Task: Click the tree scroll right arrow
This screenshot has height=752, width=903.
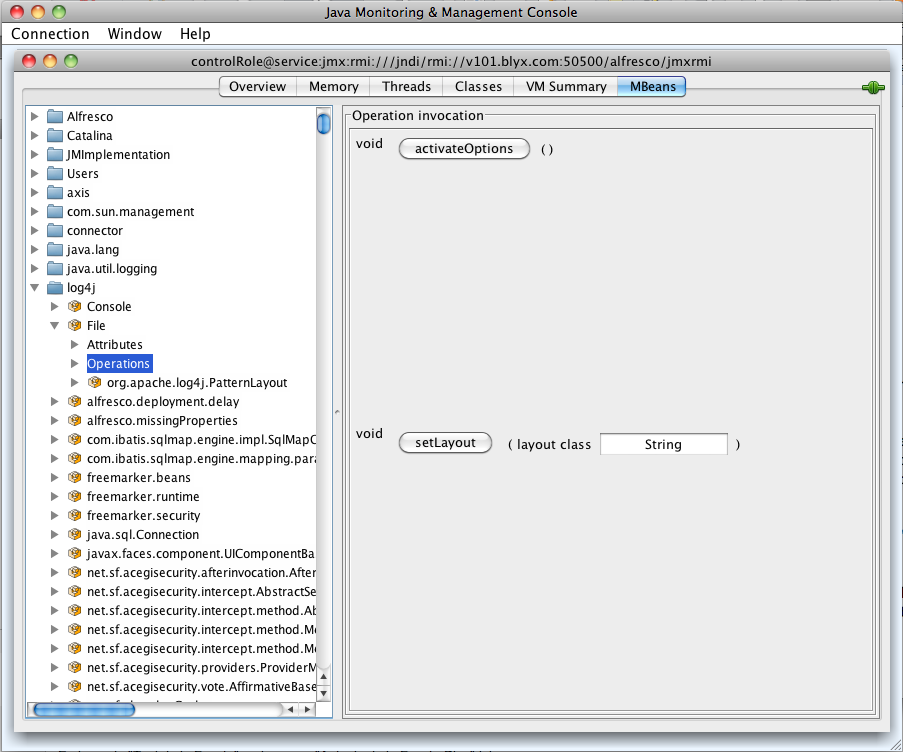Action: pyautogui.click(x=308, y=709)
